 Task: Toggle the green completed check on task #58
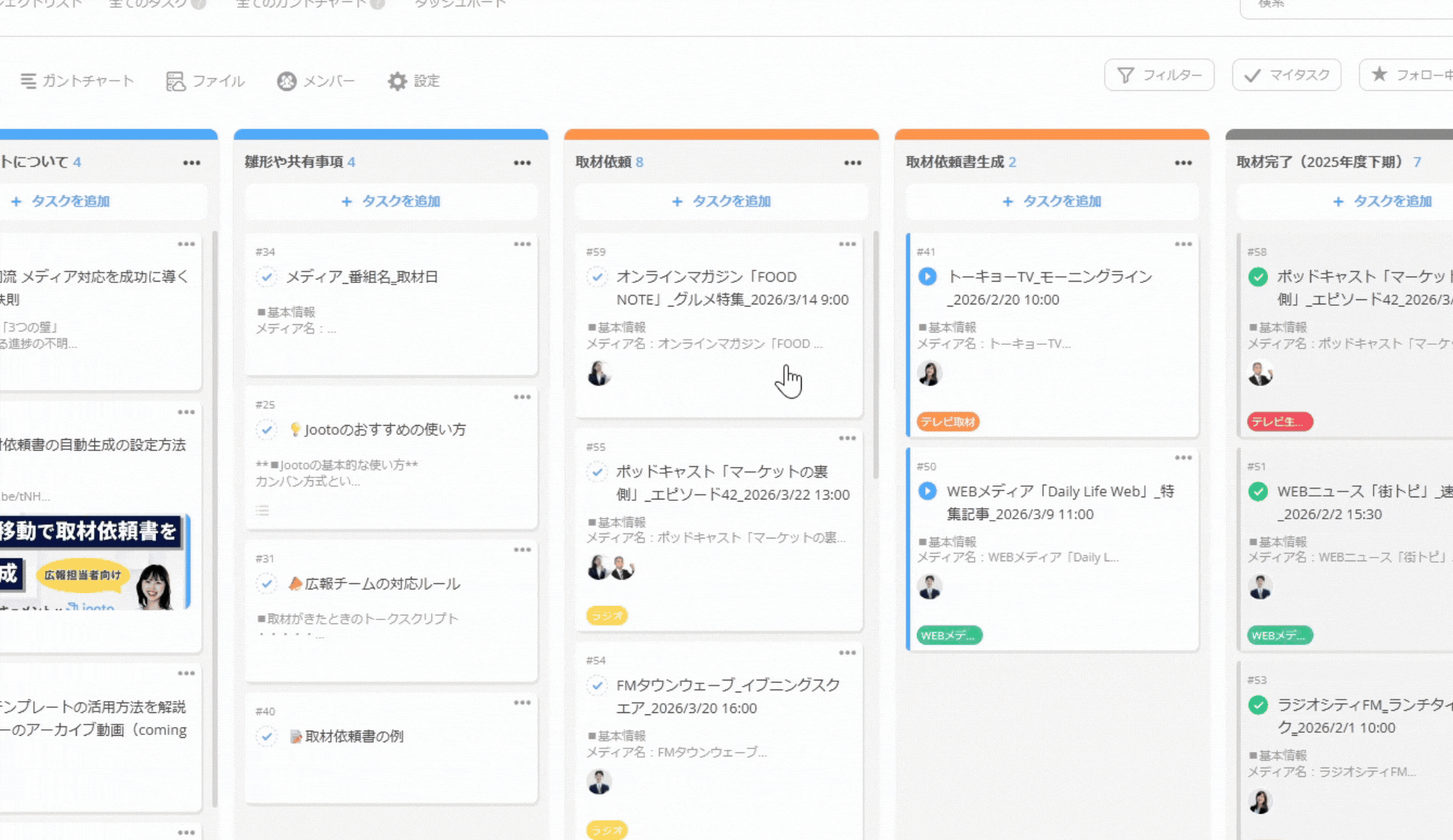1257,277
